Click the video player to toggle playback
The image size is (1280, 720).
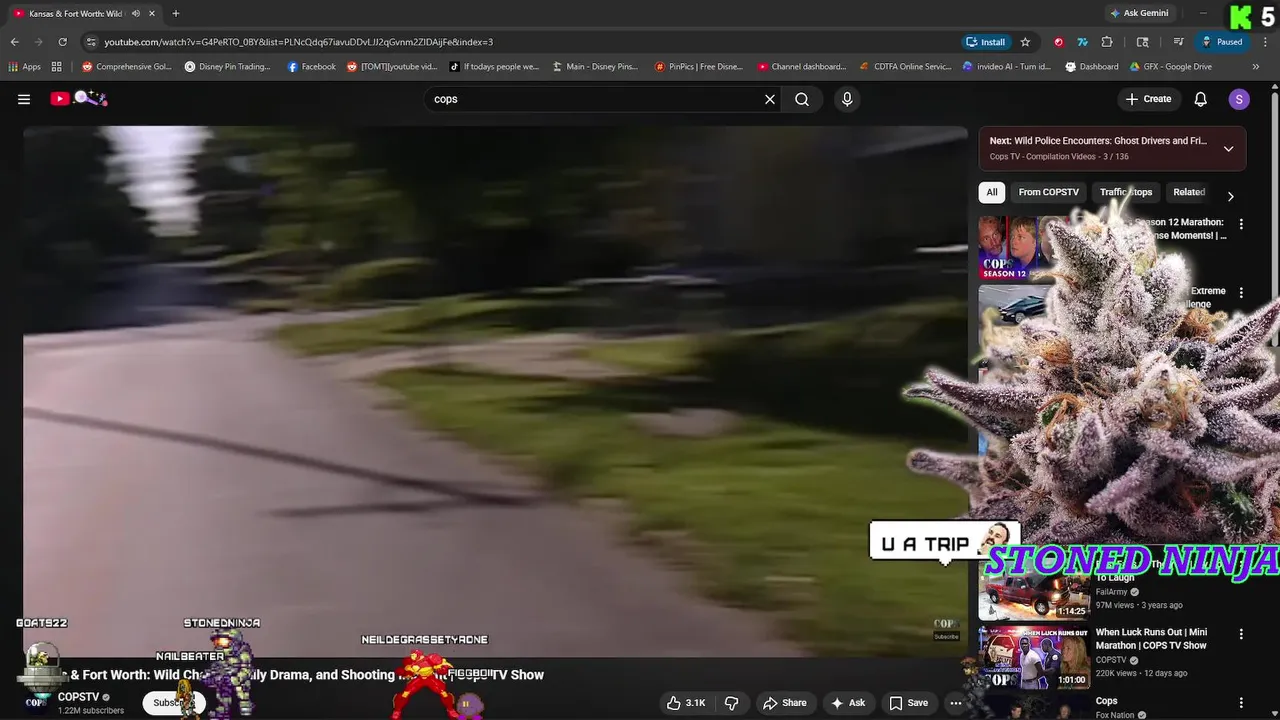point(495,390)
